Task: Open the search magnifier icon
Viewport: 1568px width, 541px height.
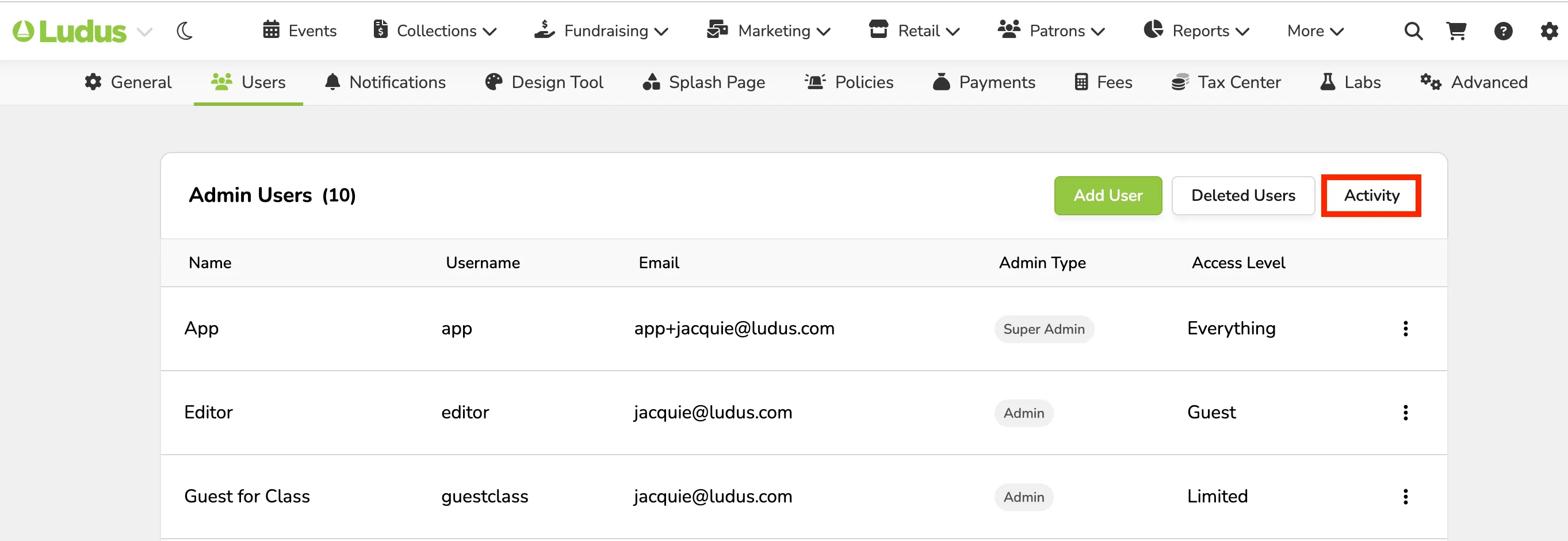Action: 1413,31
